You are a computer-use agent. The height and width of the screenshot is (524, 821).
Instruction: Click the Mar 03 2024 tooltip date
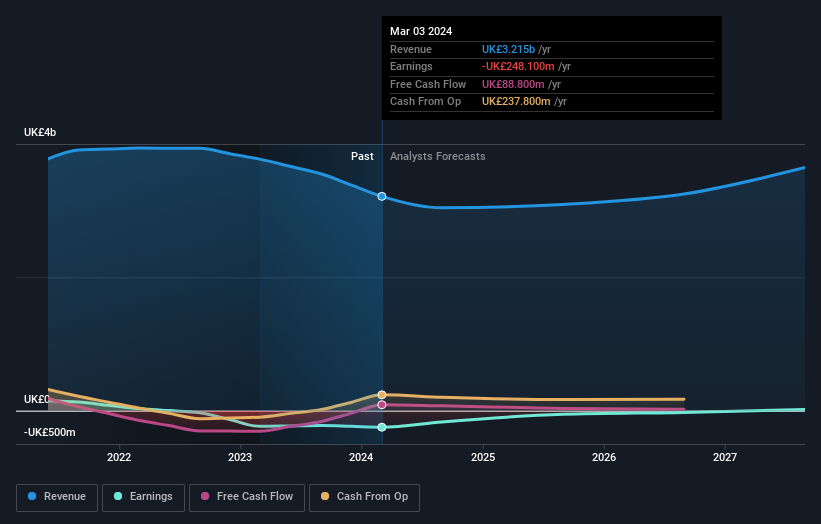pos(421,31)
